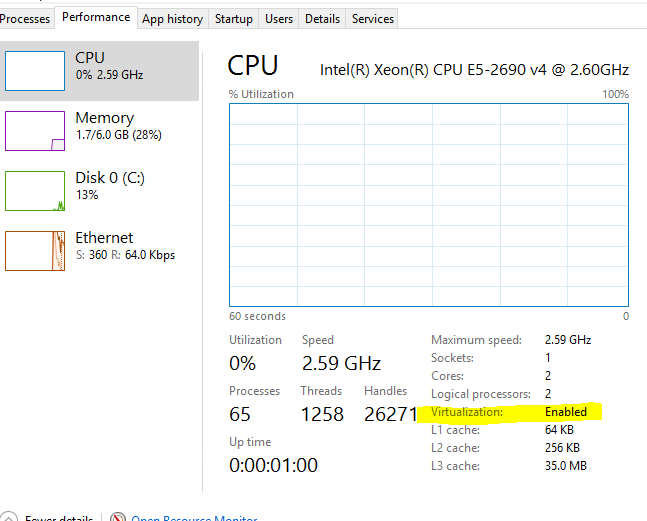Screen dimensions: 647x521
Task: Go to the Startup tab
Action: 234,19
